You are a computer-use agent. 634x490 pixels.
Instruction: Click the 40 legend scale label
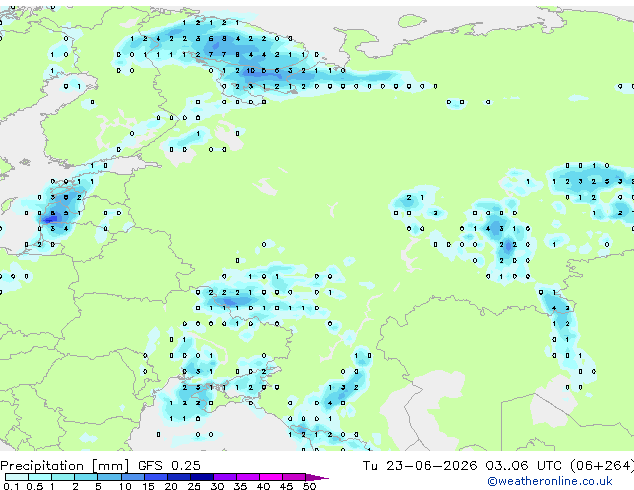(x=263, y=486)
